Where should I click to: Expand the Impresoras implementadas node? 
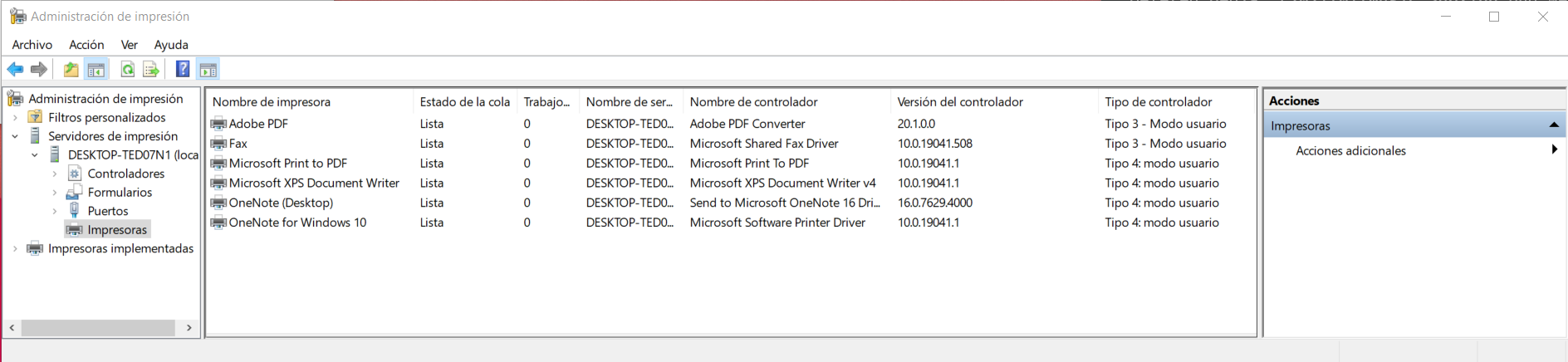coord(15,248)
